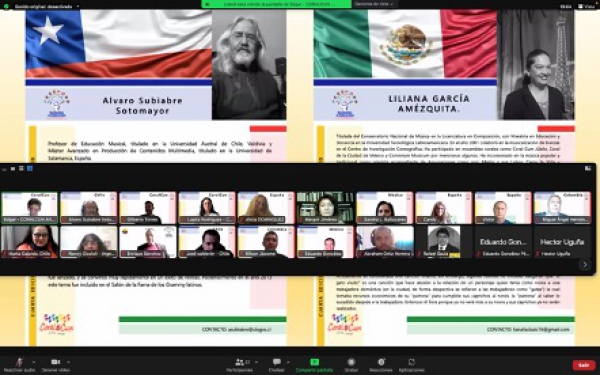Switch video panel to the grid view icon
600x375 pixels.
point(21,168)
